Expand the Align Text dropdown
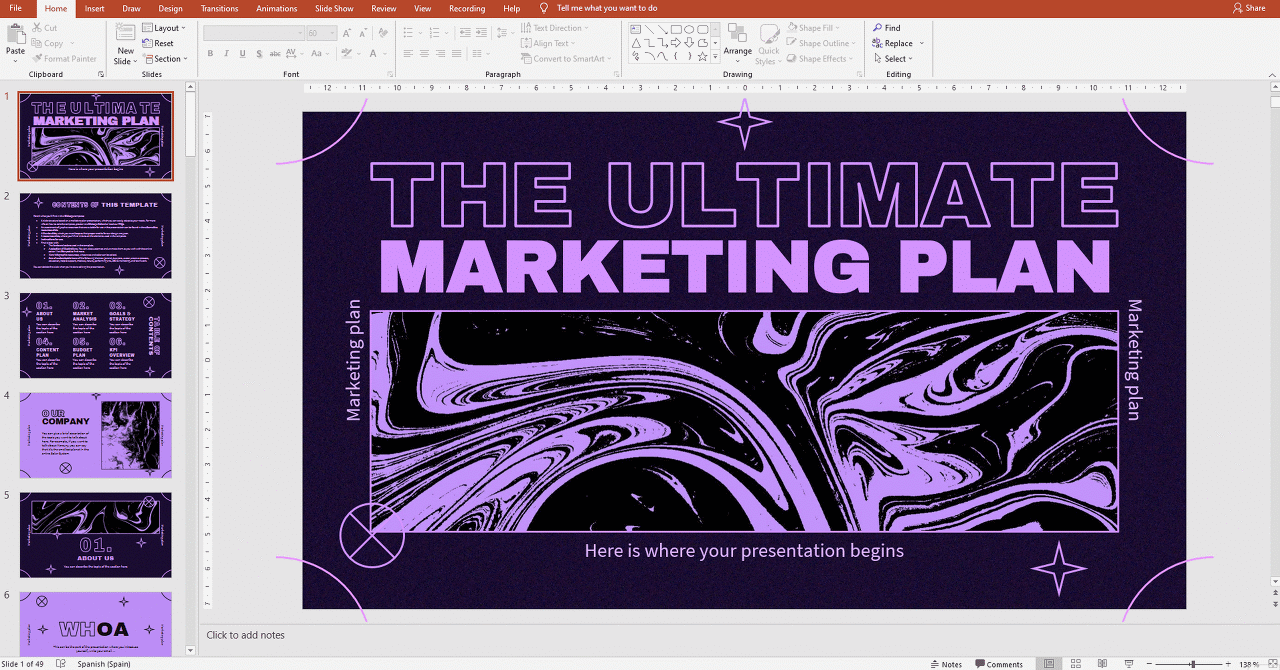Screen dimensions: 1280x670 pos(549,43)
